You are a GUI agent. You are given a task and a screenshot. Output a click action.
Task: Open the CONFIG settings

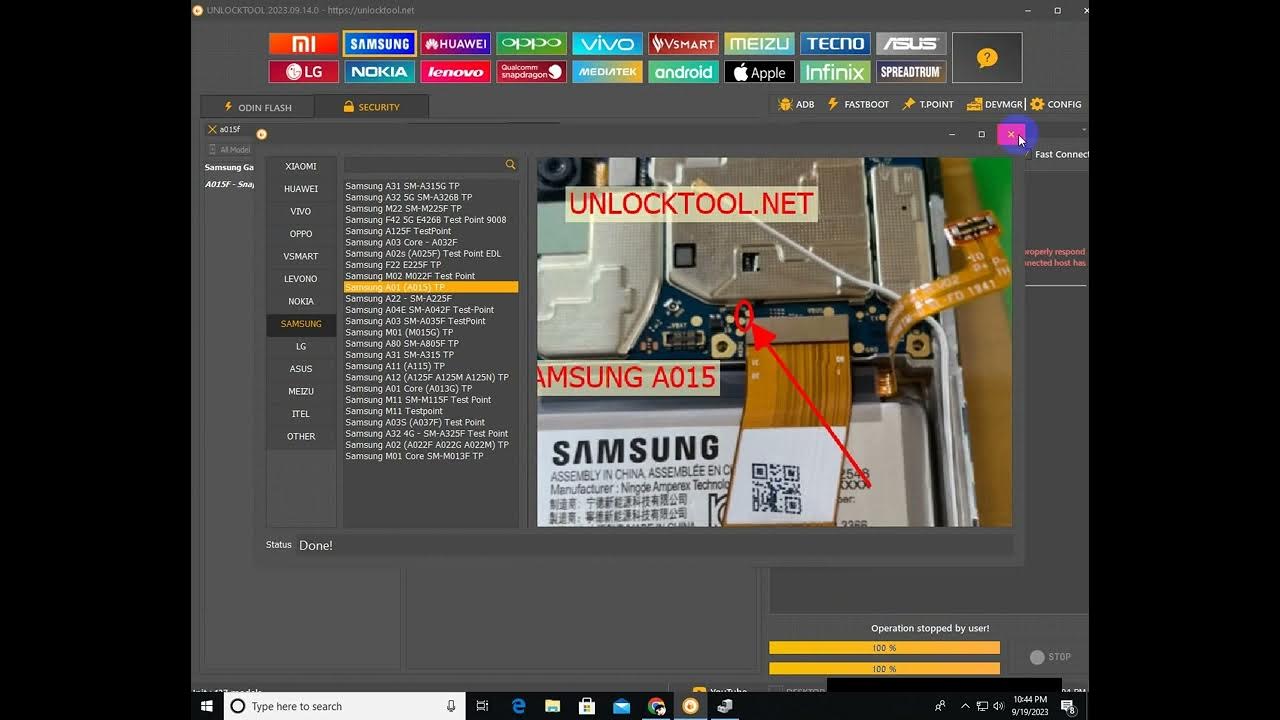pyautogui.click(x=1056, y=104)
